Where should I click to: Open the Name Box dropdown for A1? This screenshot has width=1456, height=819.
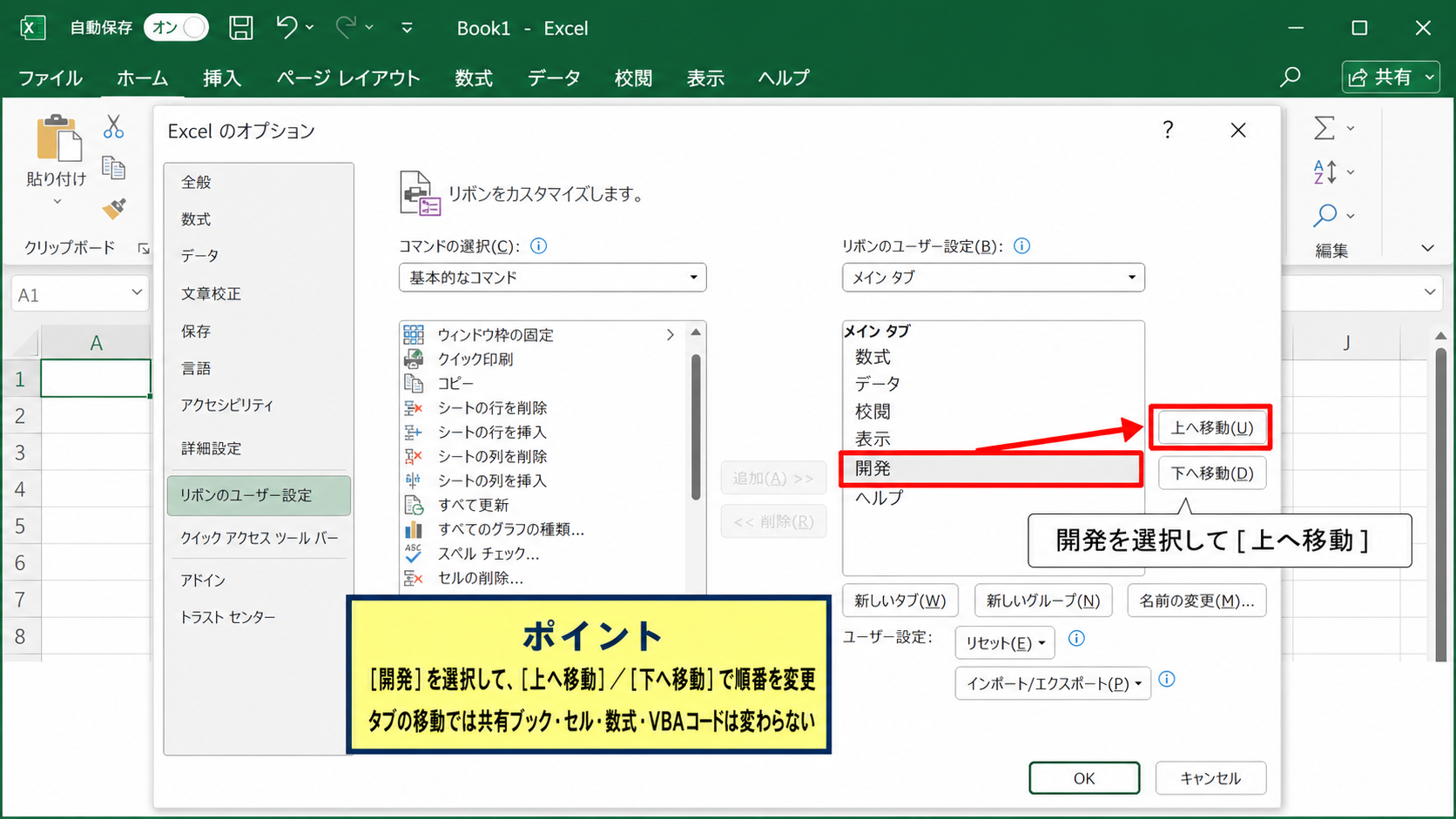pos(137,292)
